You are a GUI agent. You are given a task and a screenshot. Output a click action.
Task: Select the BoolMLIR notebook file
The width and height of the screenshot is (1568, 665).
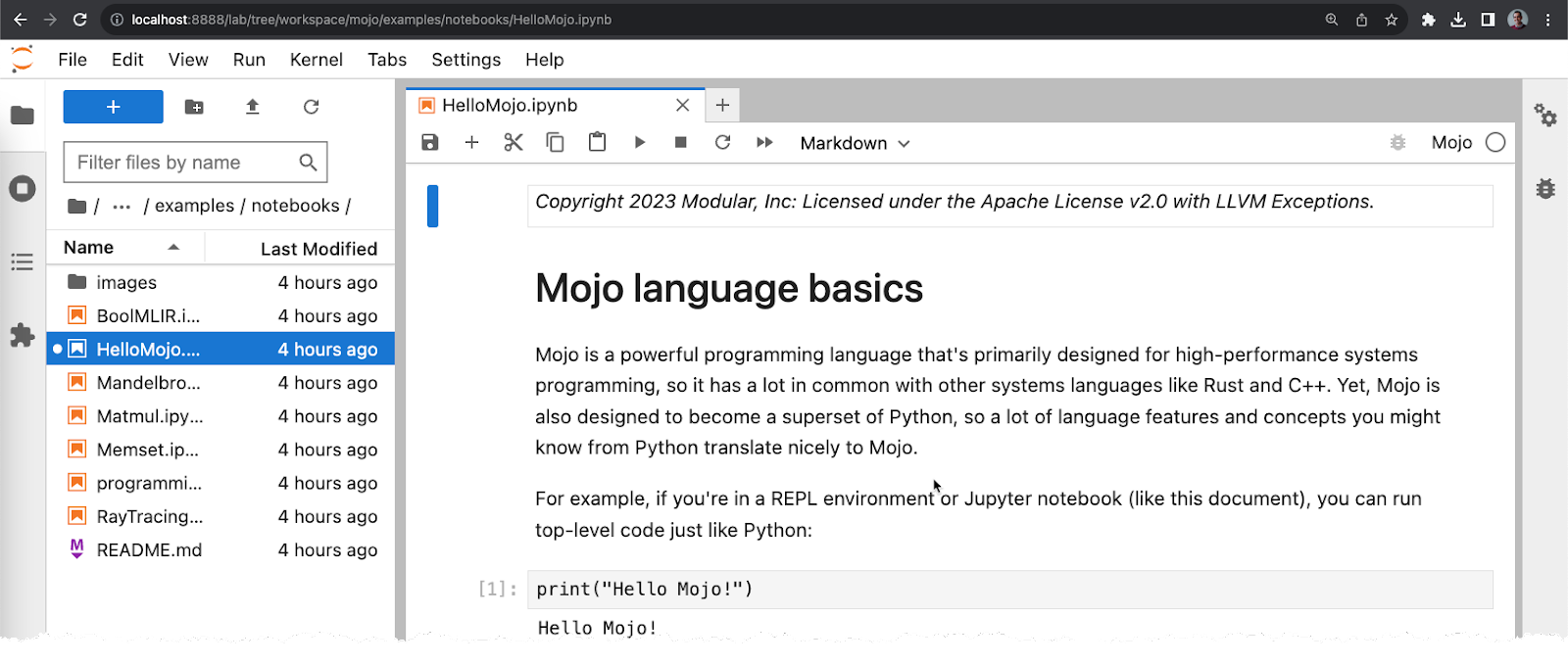pyautogui.click(x=220, y=315)
